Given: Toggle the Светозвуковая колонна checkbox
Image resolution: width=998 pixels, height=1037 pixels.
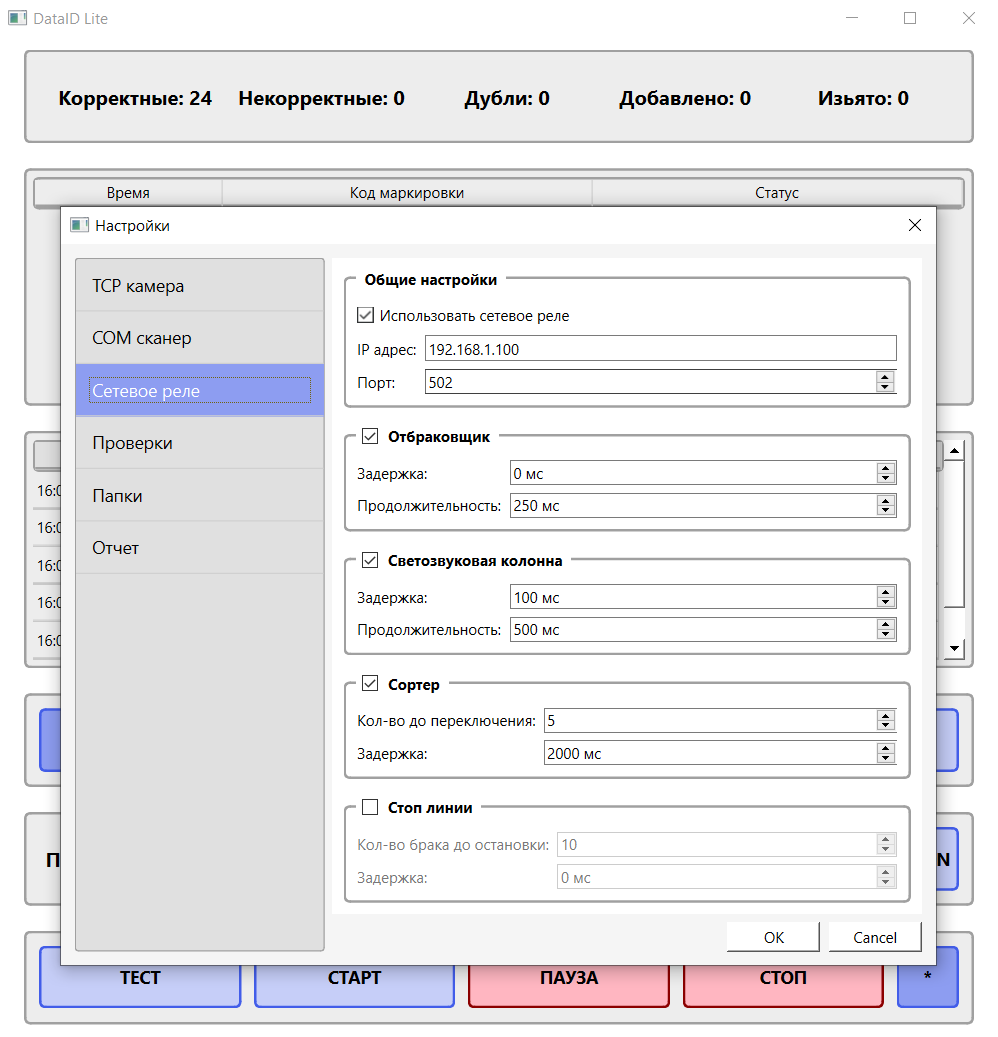Looking at the screenshot, I should (x=368, y=560).
